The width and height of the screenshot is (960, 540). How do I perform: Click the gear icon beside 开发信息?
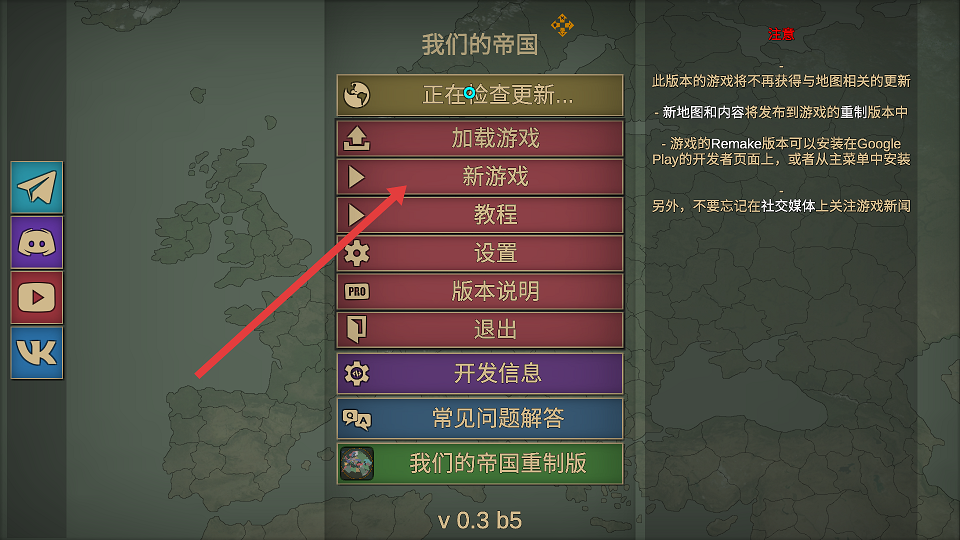click(x=356, y=373)
